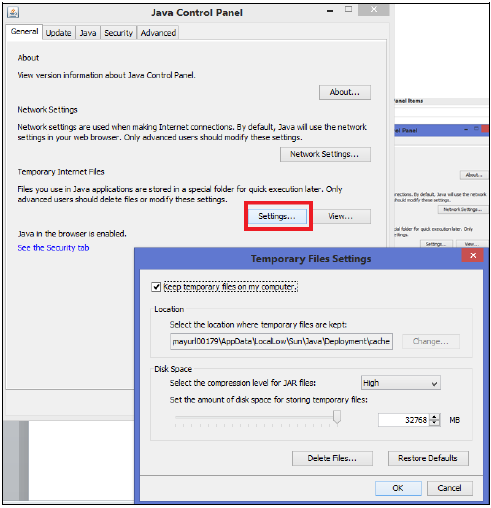This screenshot has width=491, height=508.
Task: Increase disk space with the spinner up arrow
Action: [x=434, y=417]
